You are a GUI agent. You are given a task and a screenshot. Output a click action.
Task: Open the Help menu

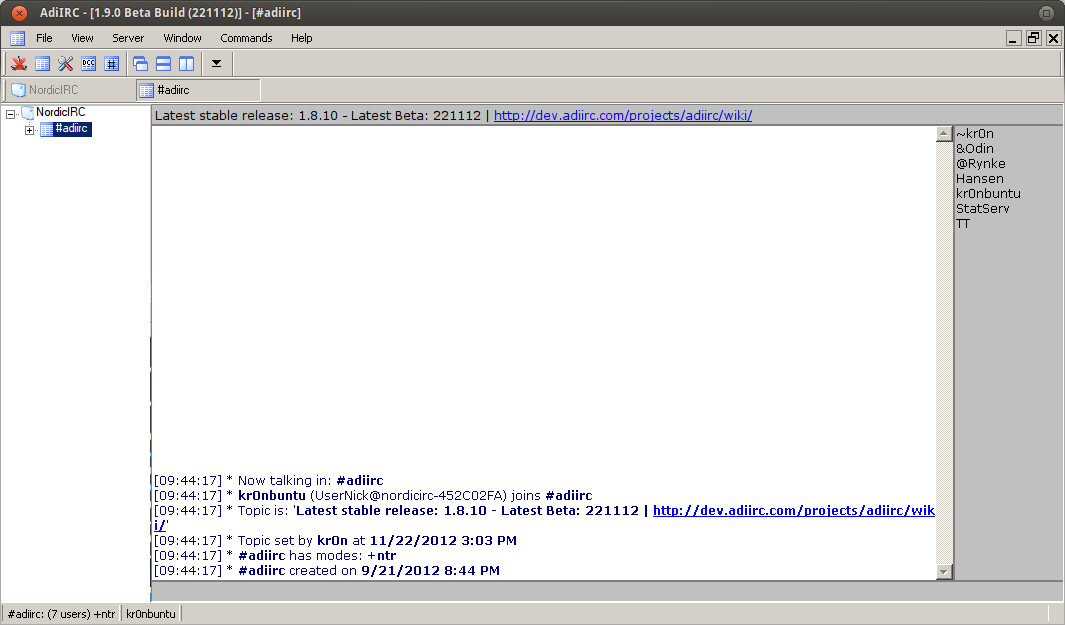coord(302,38)
